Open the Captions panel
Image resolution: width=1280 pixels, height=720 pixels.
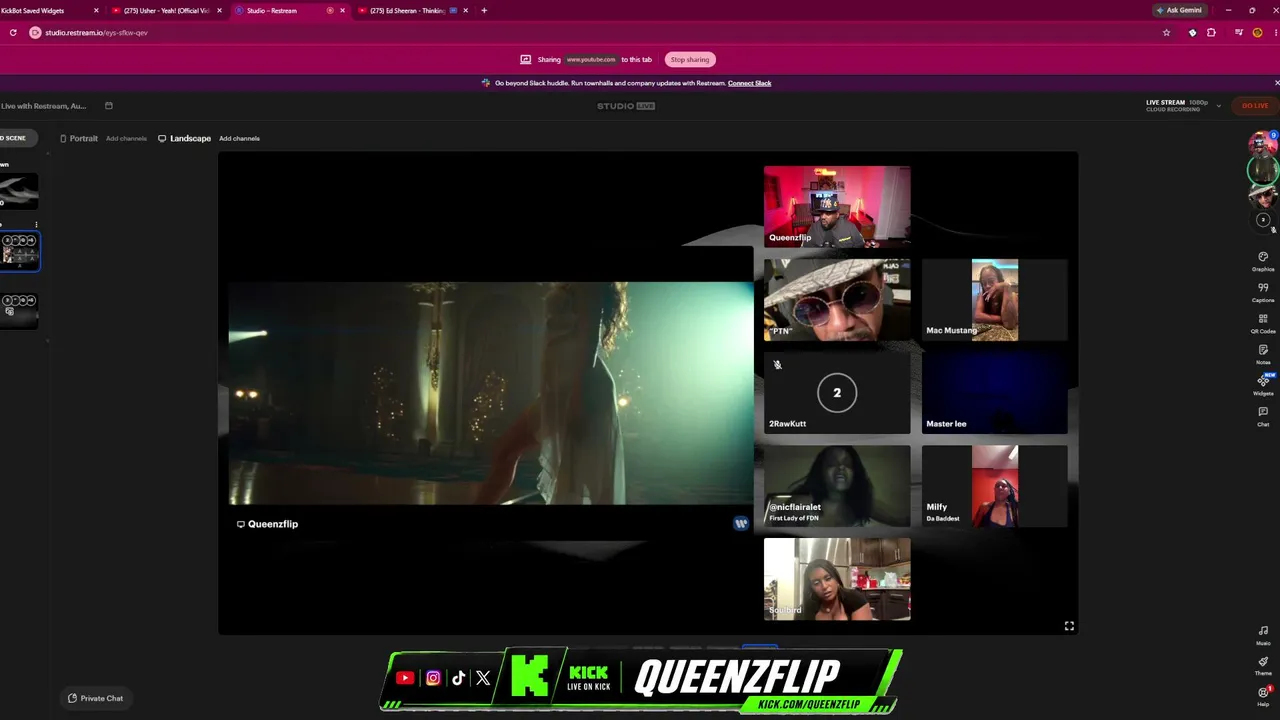coord(1263,292)
